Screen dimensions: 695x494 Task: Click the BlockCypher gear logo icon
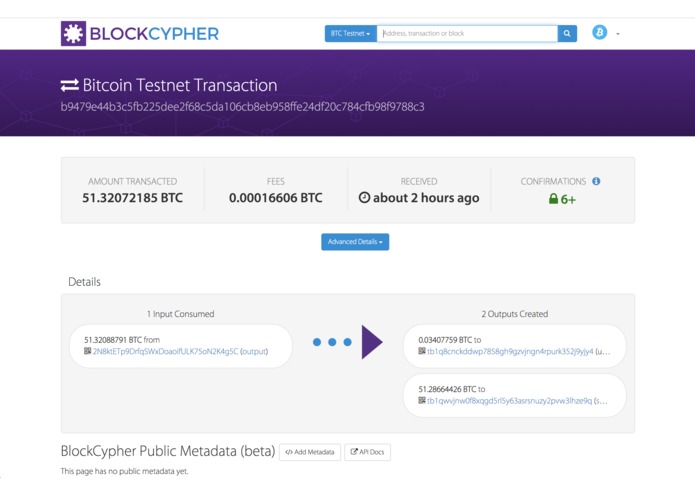click(73, 33)
